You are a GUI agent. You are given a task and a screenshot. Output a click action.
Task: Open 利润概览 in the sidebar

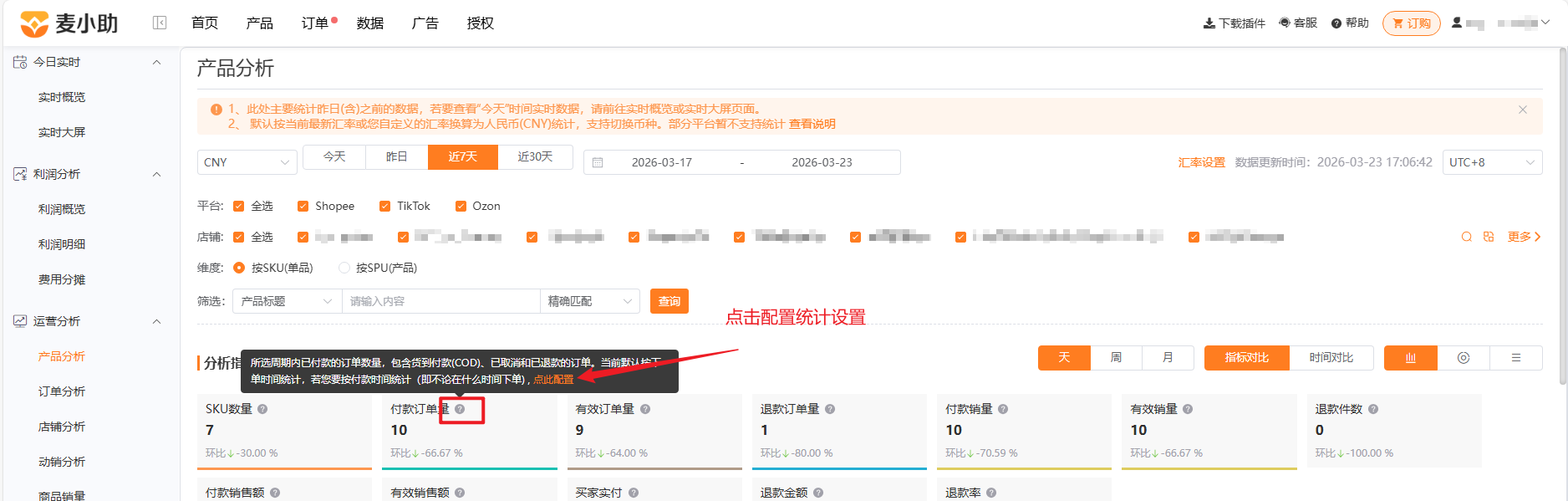tap(62, 209)
